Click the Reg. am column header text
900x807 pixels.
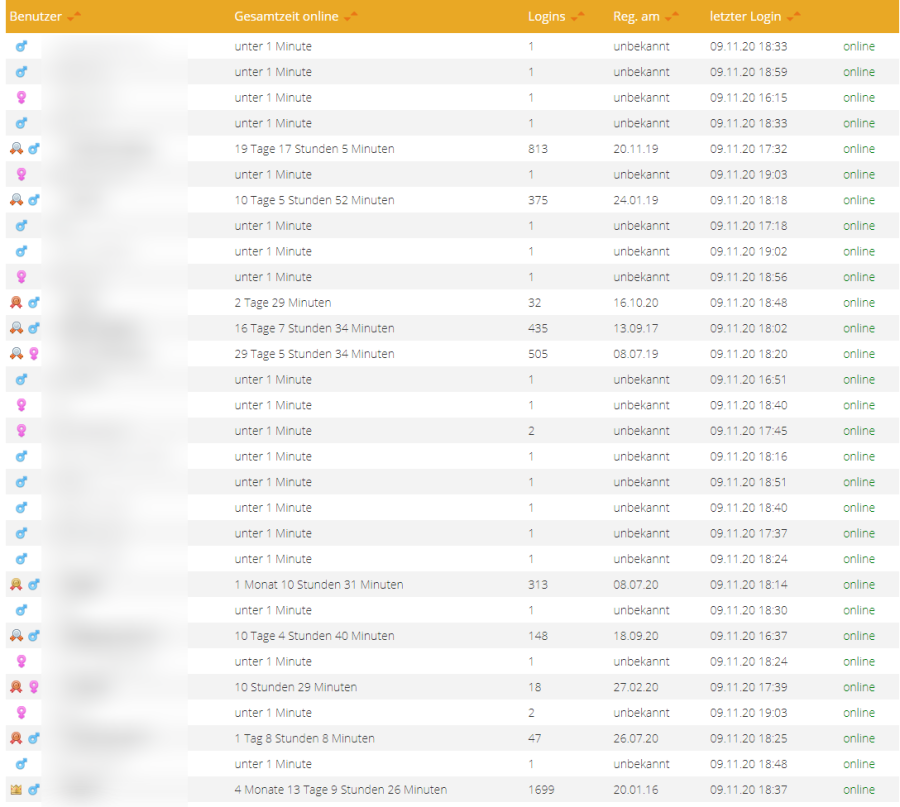[x=636, y=17]
